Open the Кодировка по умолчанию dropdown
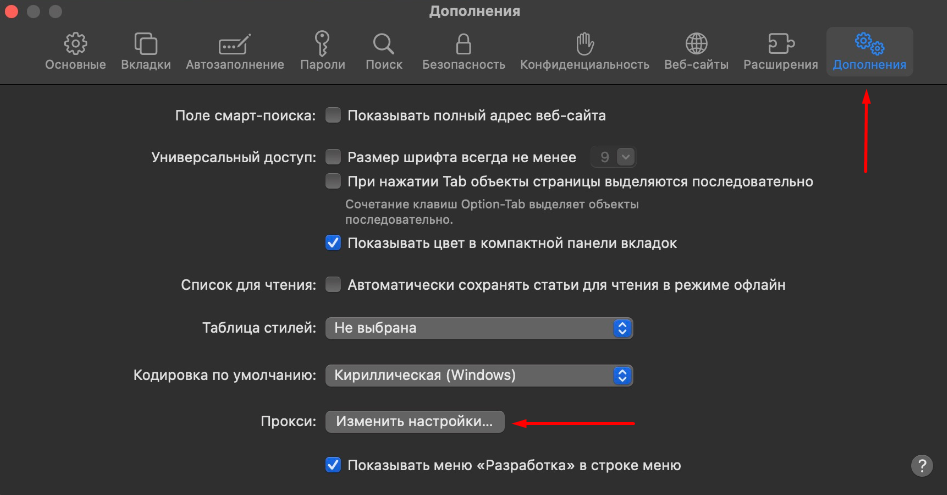 coord(479,375)
